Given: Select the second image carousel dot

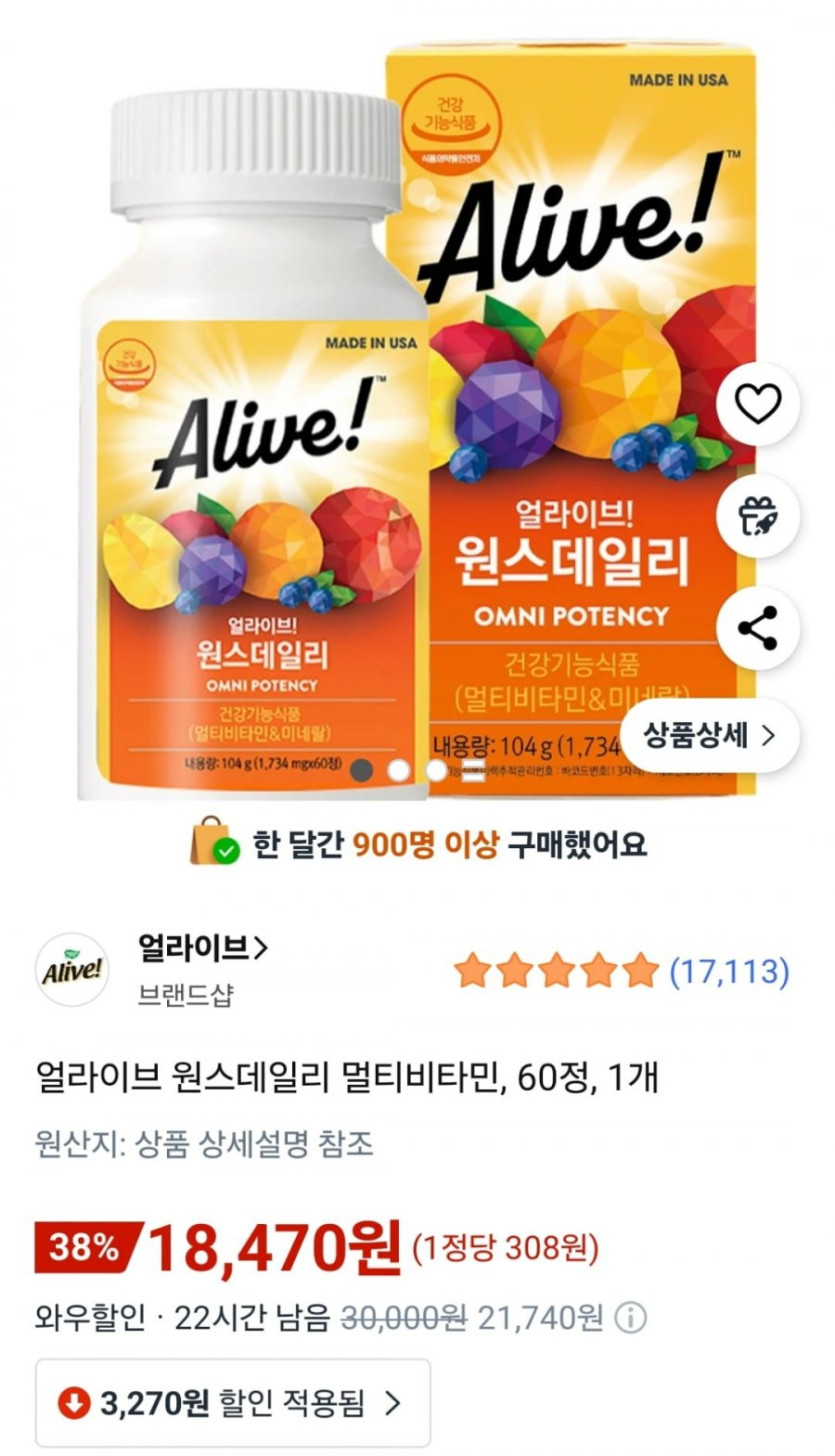Looking at the screenshot, I should click(x=399, y=770).
